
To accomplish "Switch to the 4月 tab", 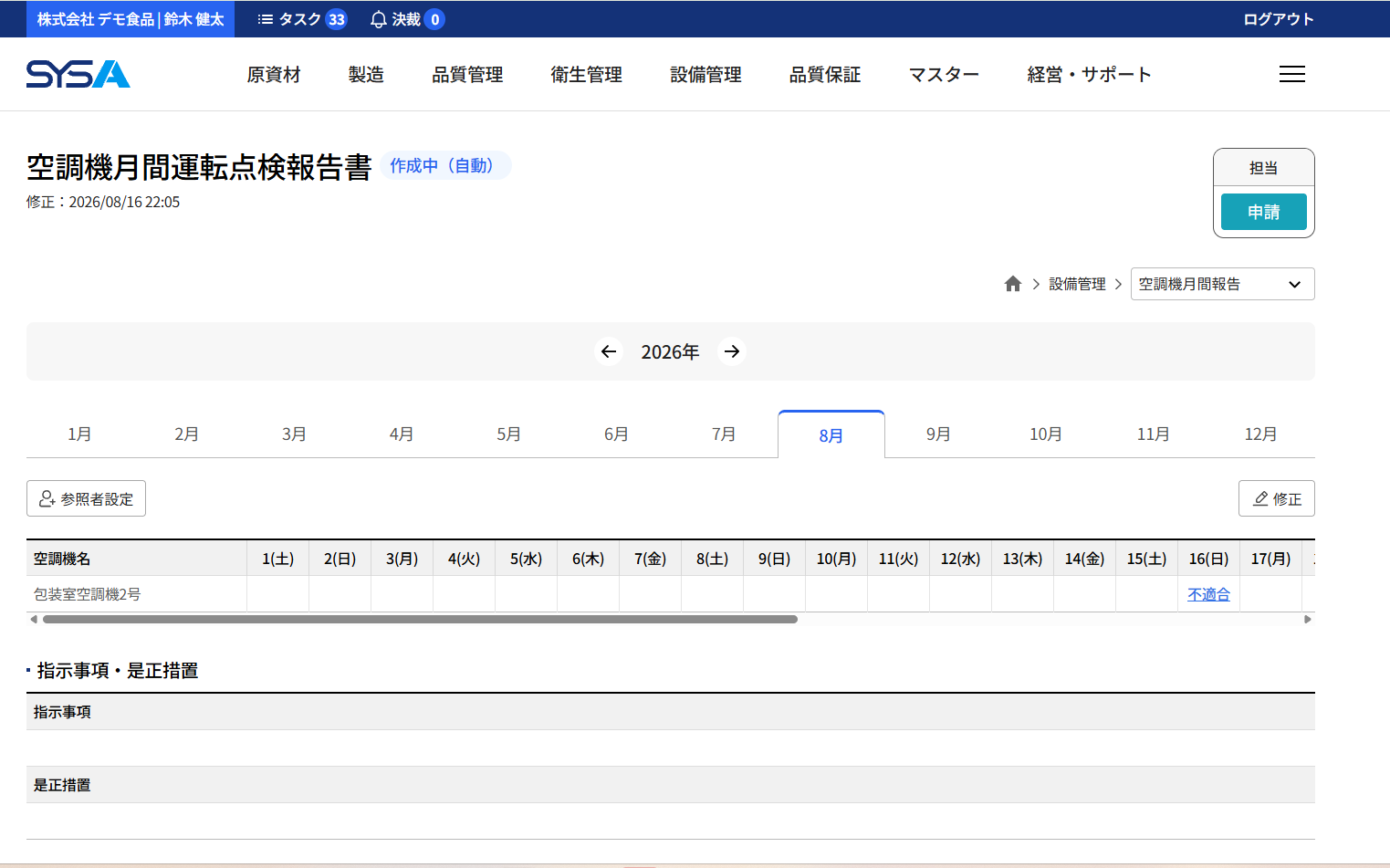I will click(402, 434).
